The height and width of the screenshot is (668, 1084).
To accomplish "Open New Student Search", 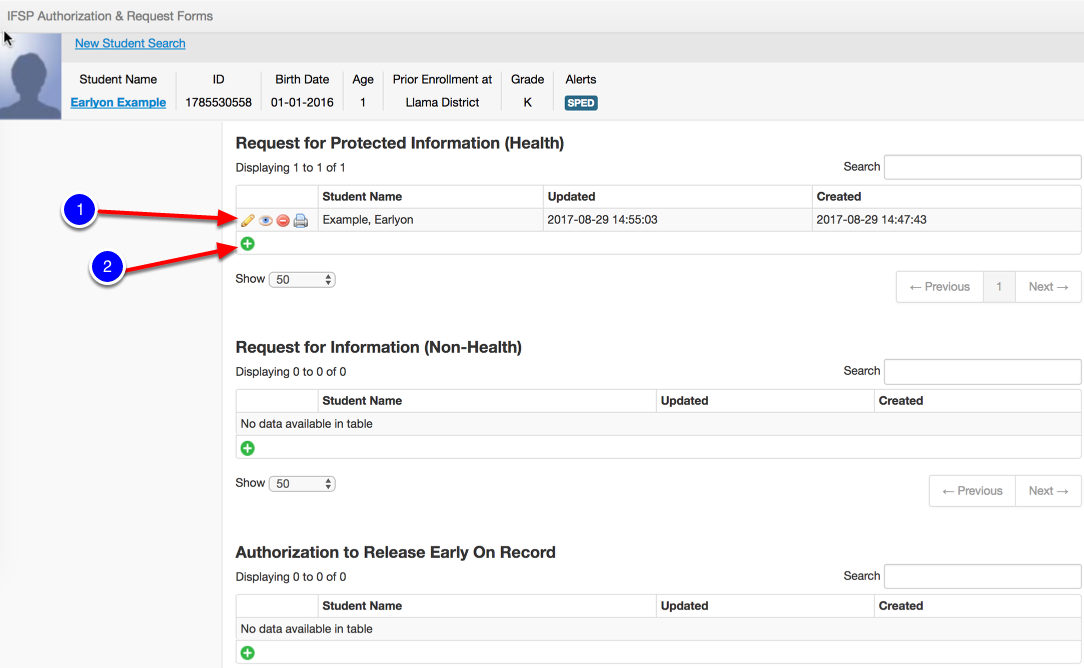I will coord(130,43).
